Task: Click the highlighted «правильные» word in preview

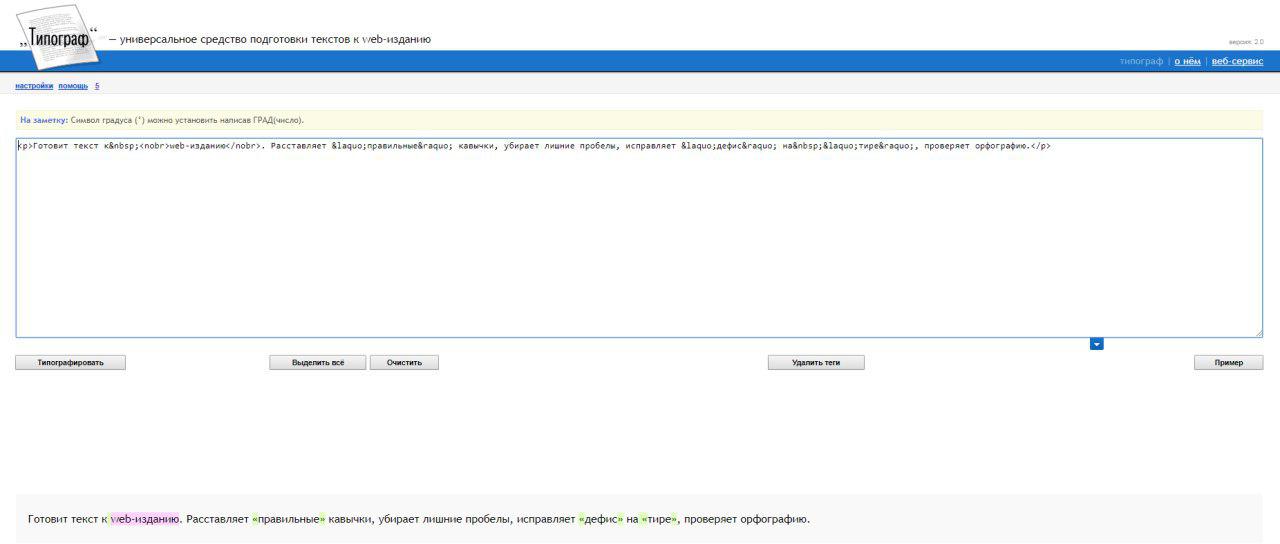Action: point(289,519)
